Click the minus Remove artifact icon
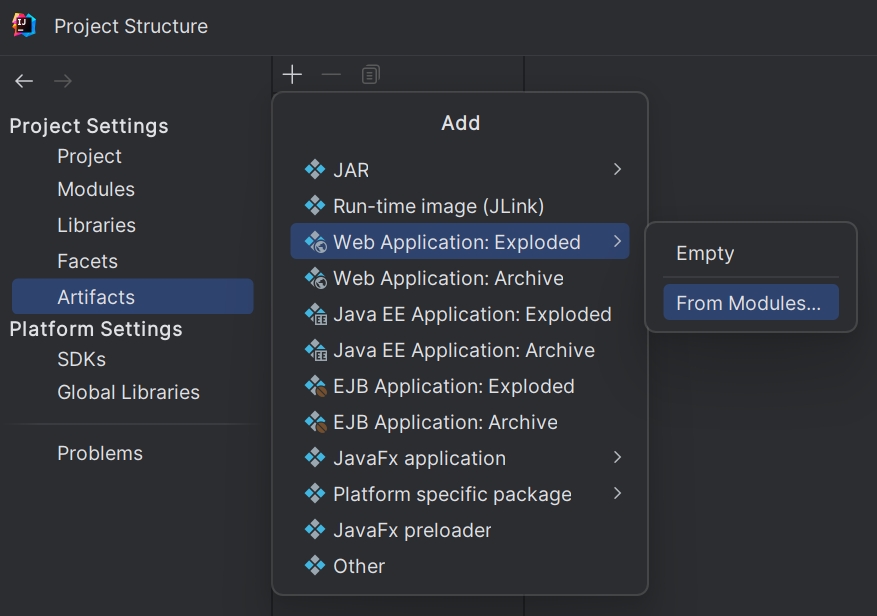Screen dimensions: 877x616 331,74
